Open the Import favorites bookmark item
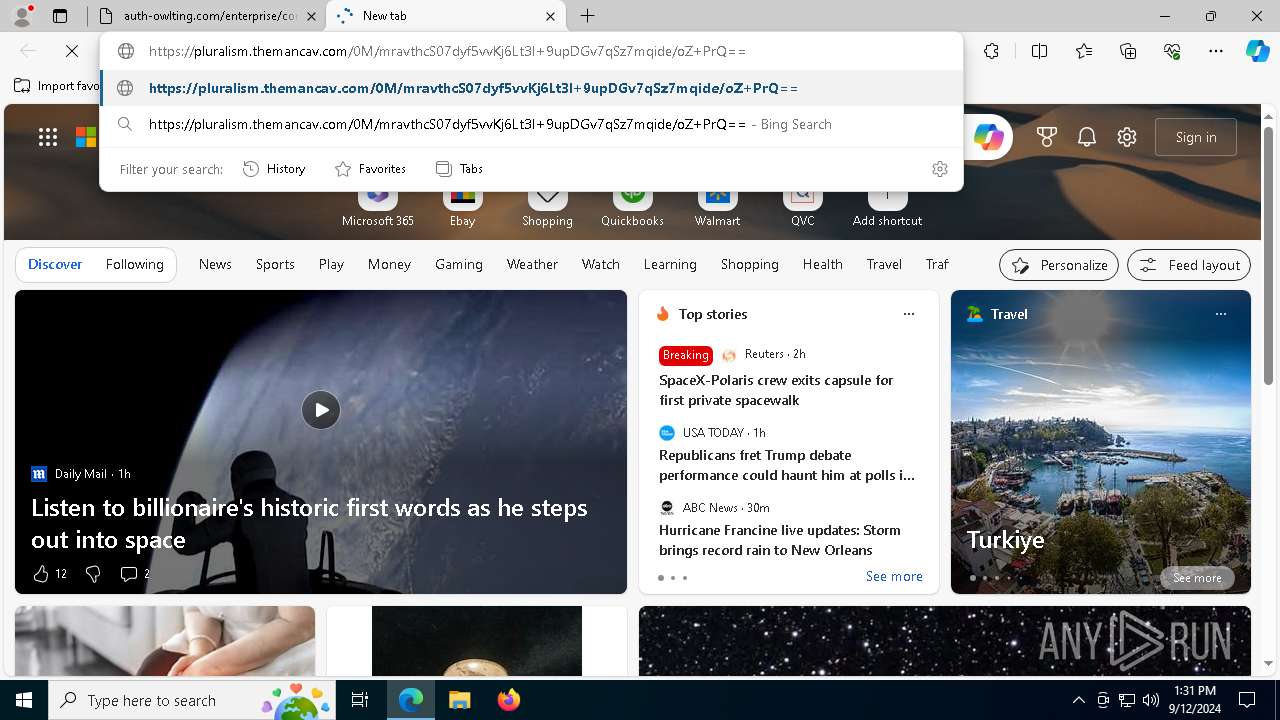Screen dimensions: 1280x720 tap(57, 86)
